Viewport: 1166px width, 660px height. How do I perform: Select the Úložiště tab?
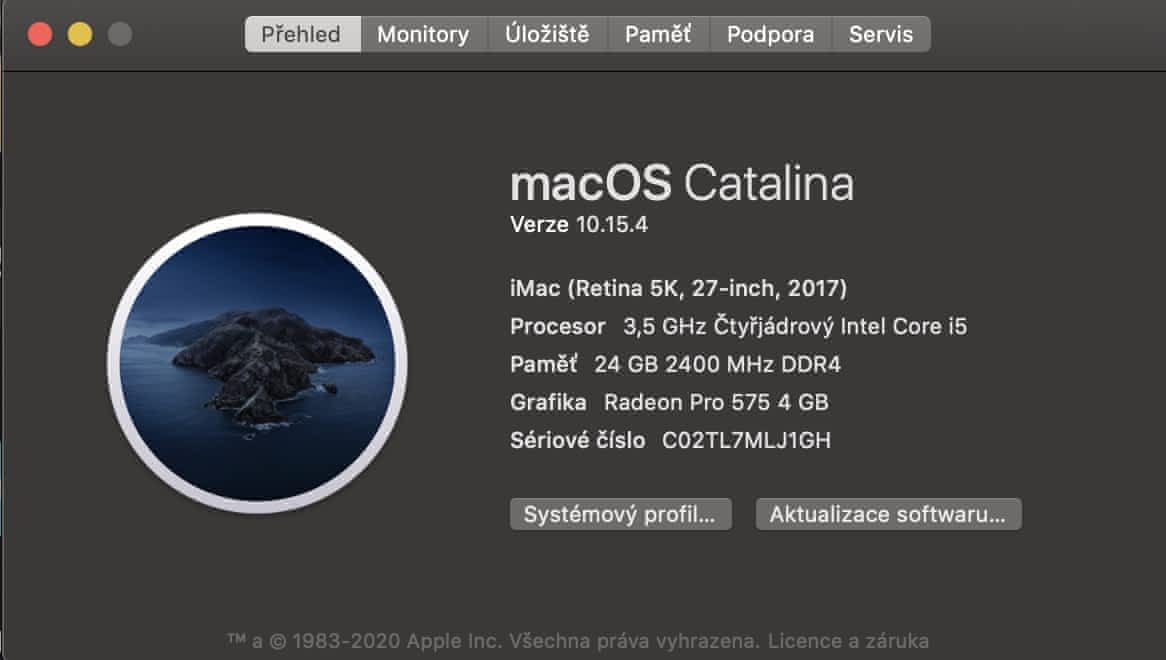pos(547,34)
